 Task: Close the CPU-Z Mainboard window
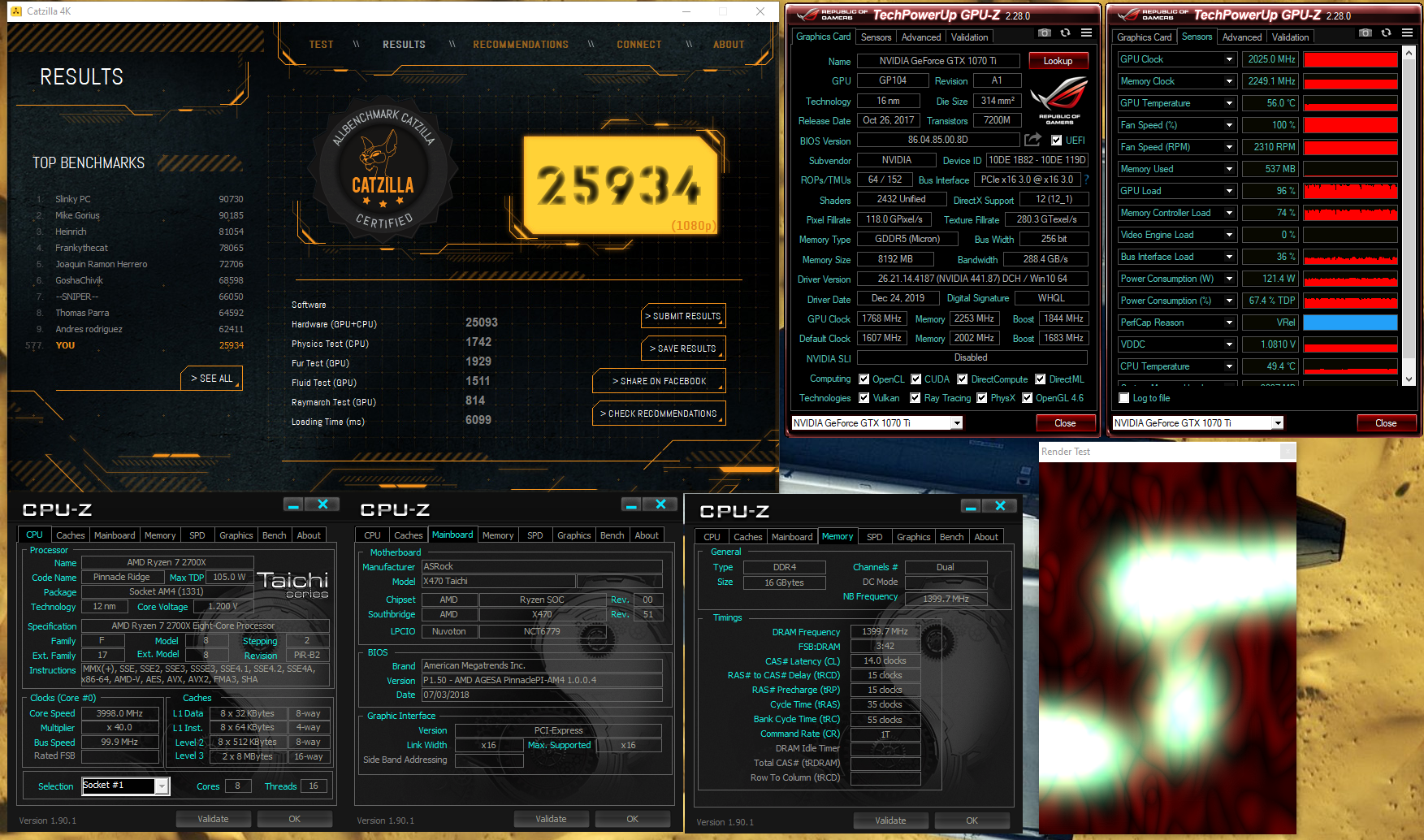click(x=660, y=504)
